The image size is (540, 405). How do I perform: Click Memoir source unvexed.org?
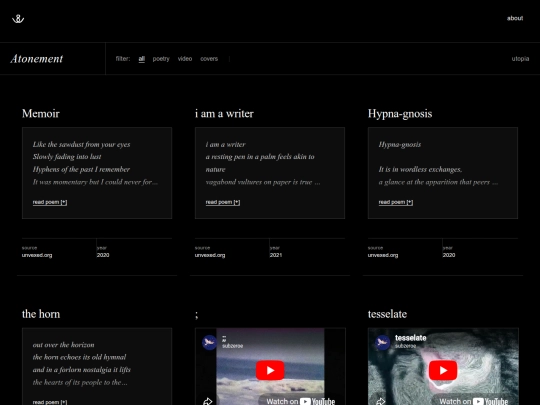click(x=37, y=255)
